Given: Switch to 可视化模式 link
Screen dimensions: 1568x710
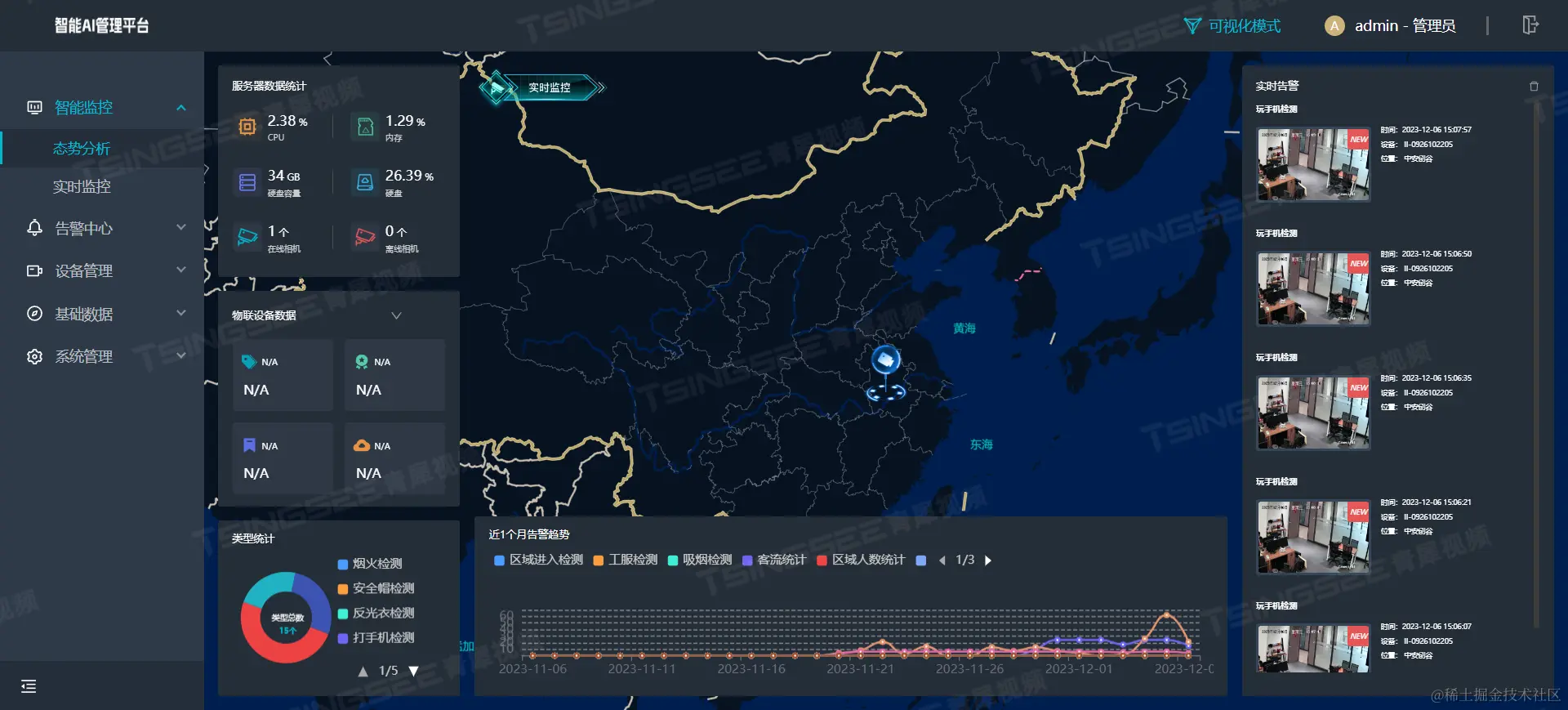Looking at the screenshot, I should [x=1244, y=26].
